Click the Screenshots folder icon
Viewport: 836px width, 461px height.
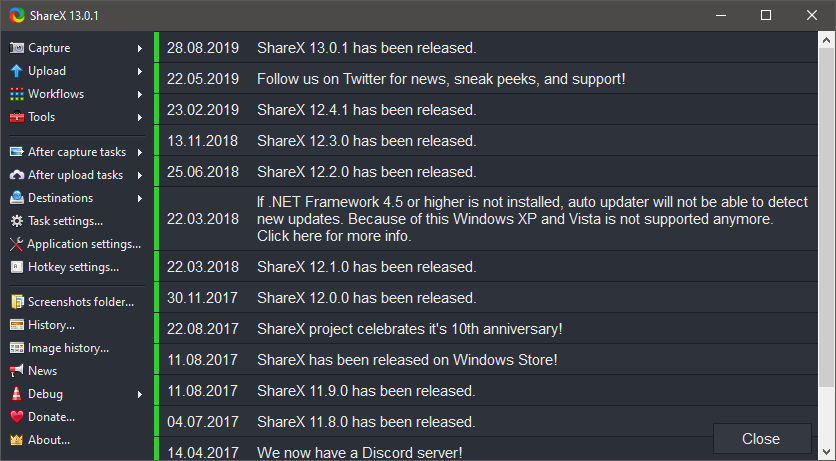click(16, 301)
